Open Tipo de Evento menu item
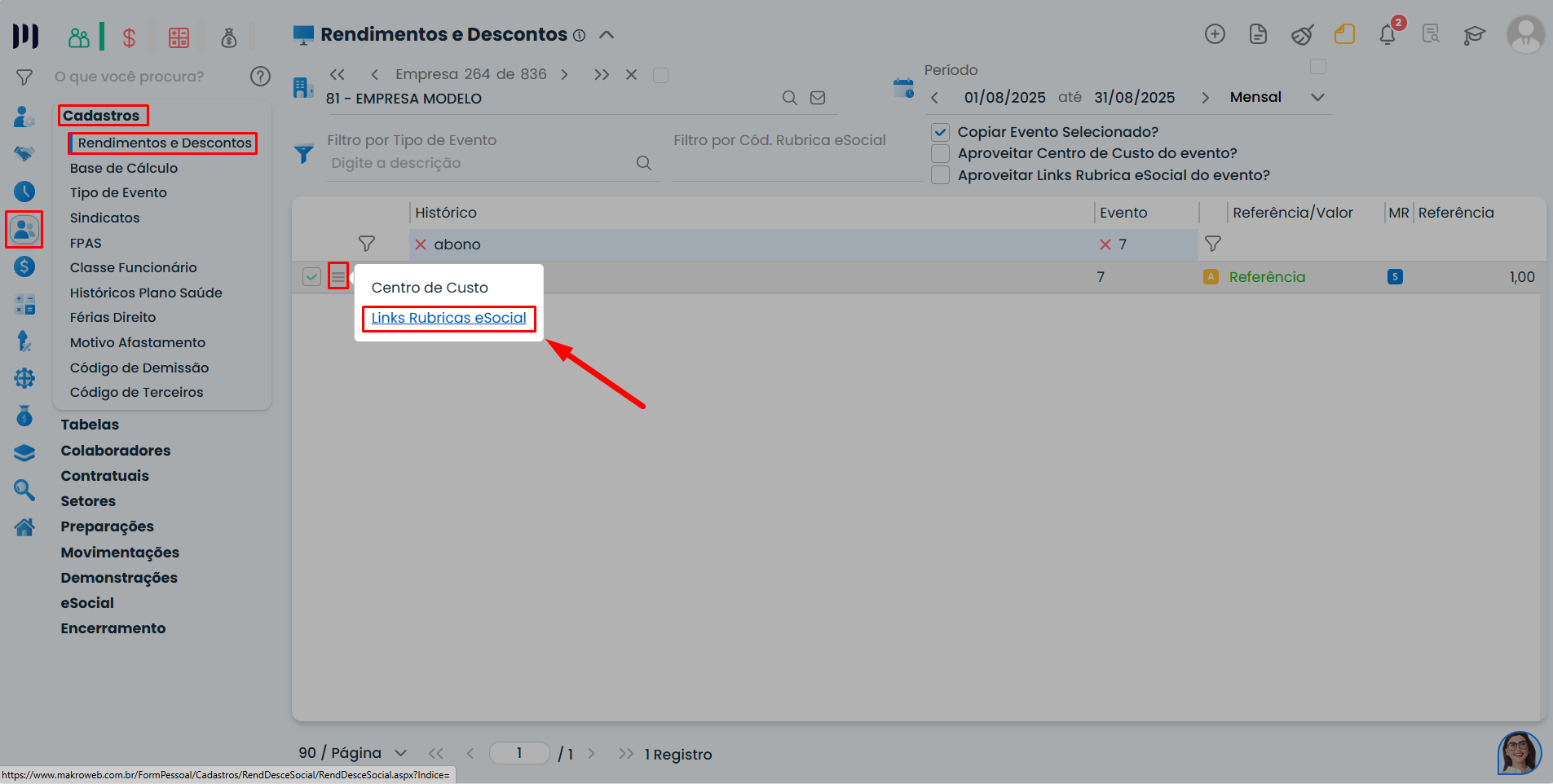Viewport: 1553px width, 784px height. pyautogui.click(x=118, y=193)
